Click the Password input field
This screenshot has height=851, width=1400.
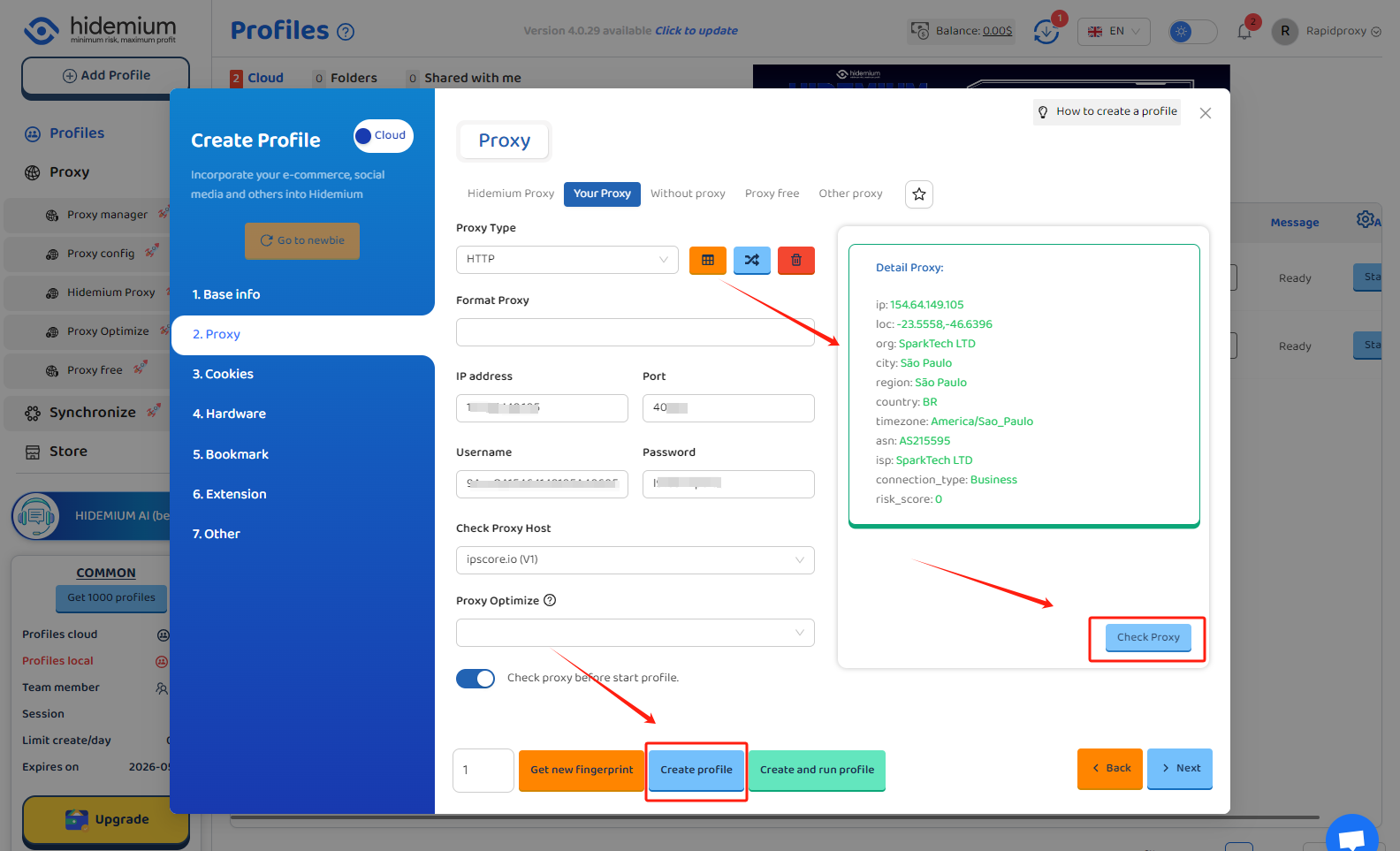728,484
